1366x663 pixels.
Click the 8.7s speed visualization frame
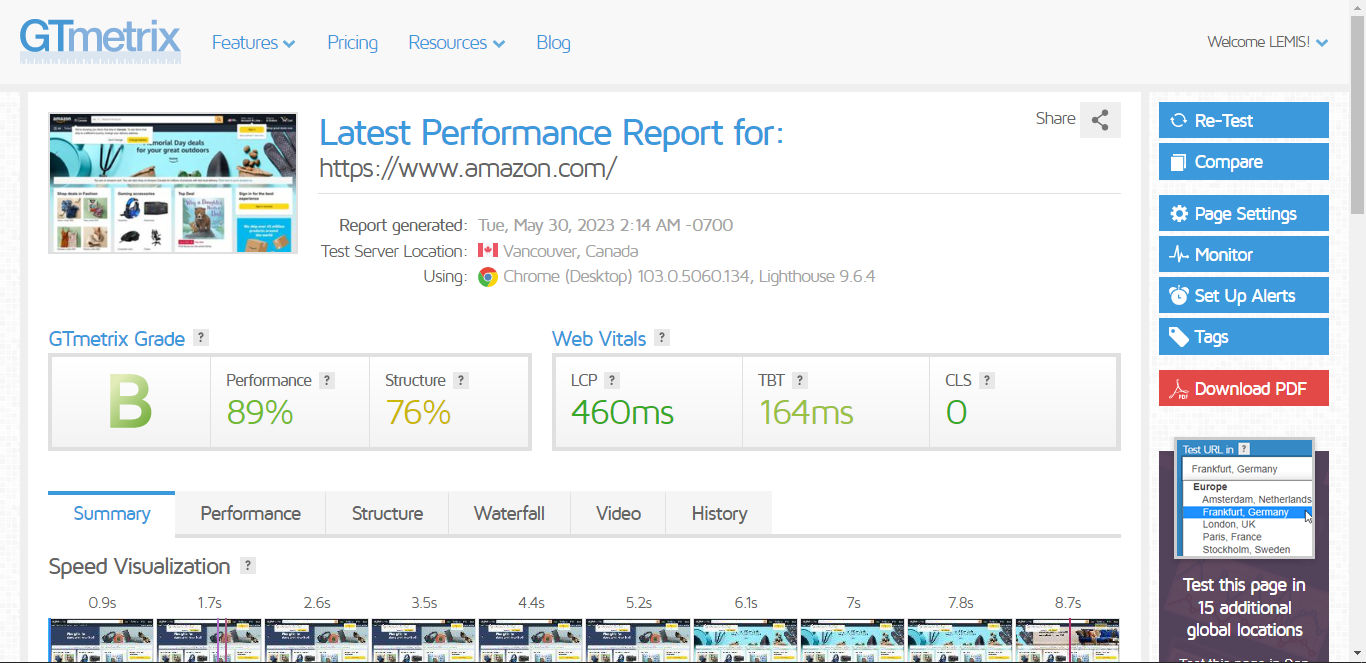[1068, 640]
